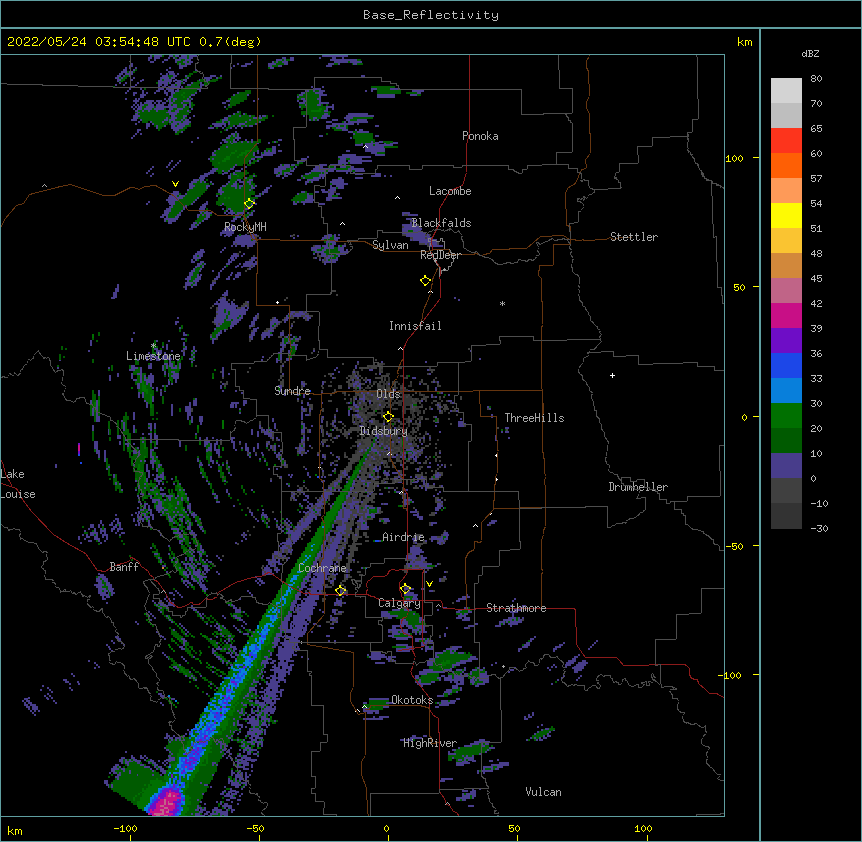The image size is (862, 842).
Task: Click the Okotoks label
Action: 412,700
